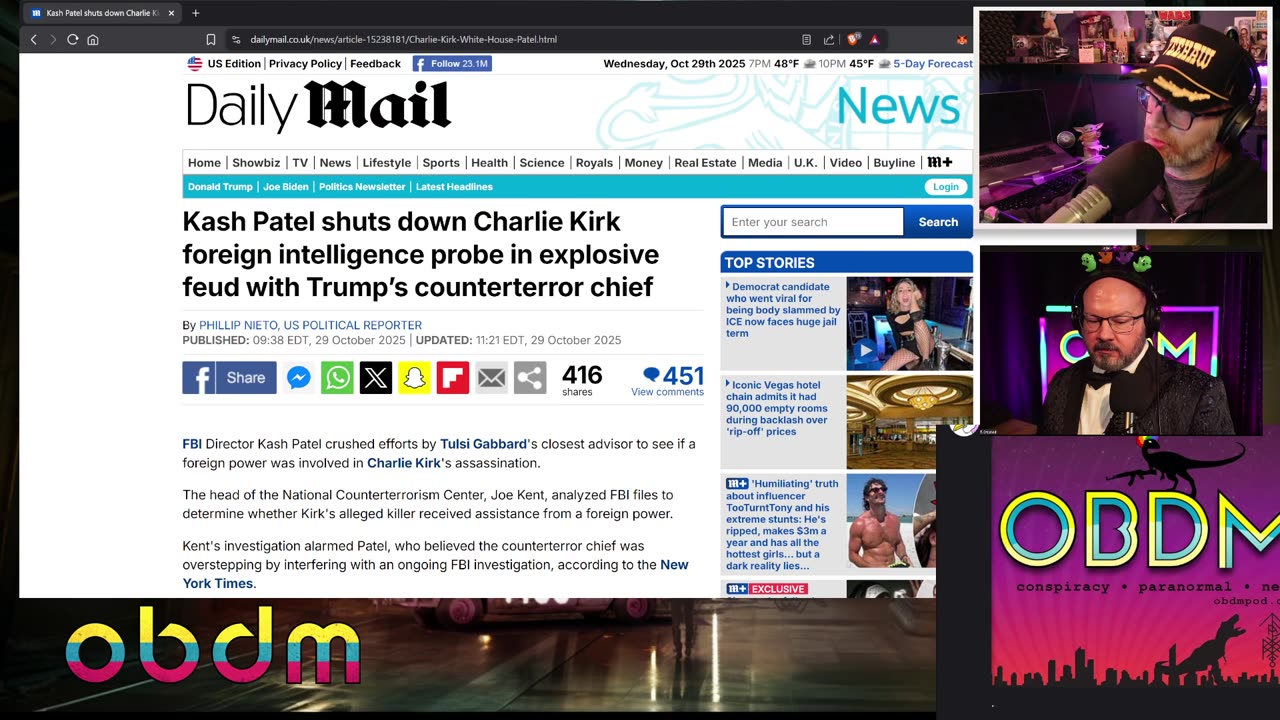
Task: Reload the page with the refresh icon
Action: coord(72,40)
